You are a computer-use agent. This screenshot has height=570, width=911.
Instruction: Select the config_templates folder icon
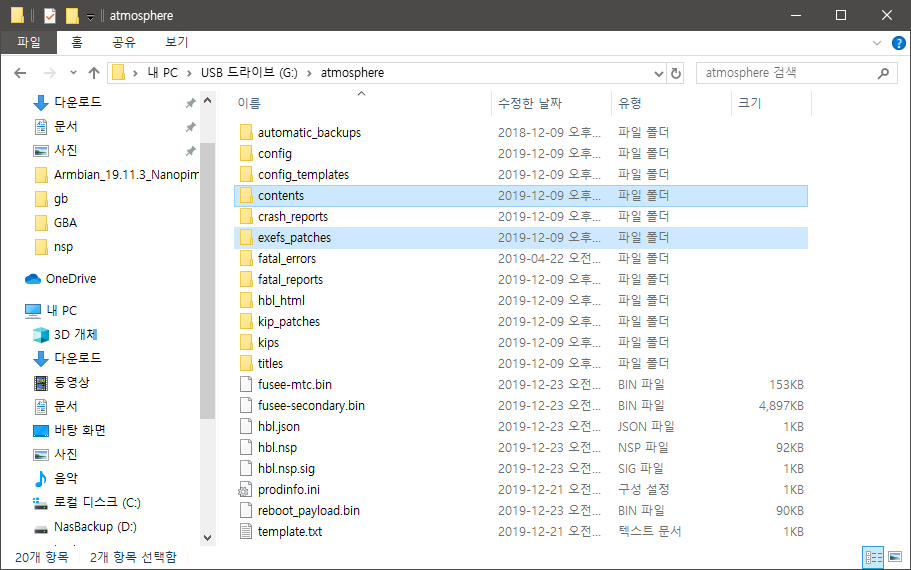pos(246,174)
